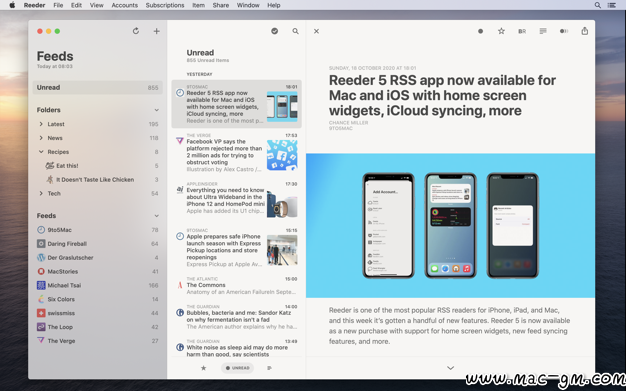626x391 pixels.
Task: Open Facebook VP says article
Action: pos(236,153)
